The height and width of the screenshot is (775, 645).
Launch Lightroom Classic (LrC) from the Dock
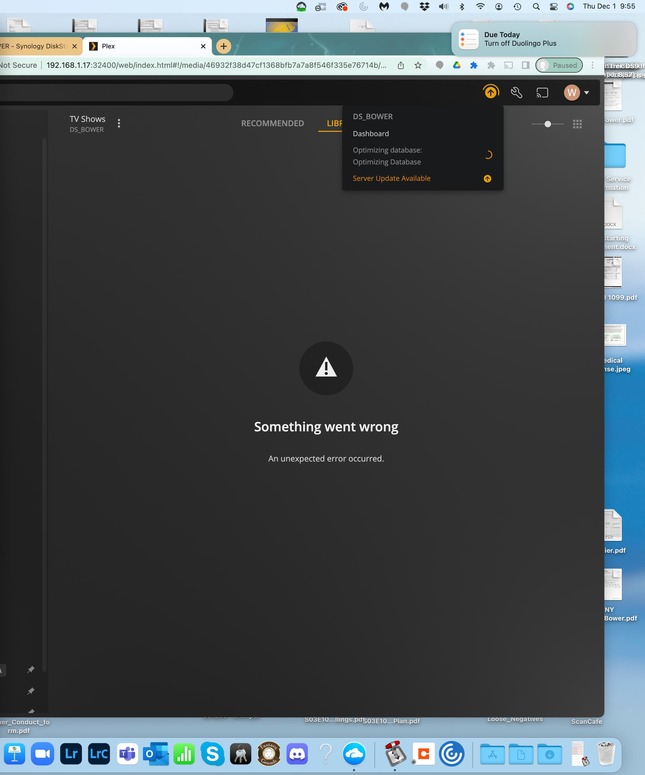click(x=99, y=754)
